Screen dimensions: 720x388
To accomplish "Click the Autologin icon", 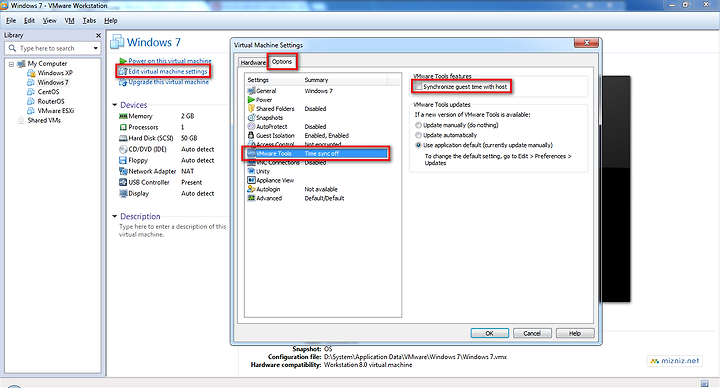I will tap(251, 189).
